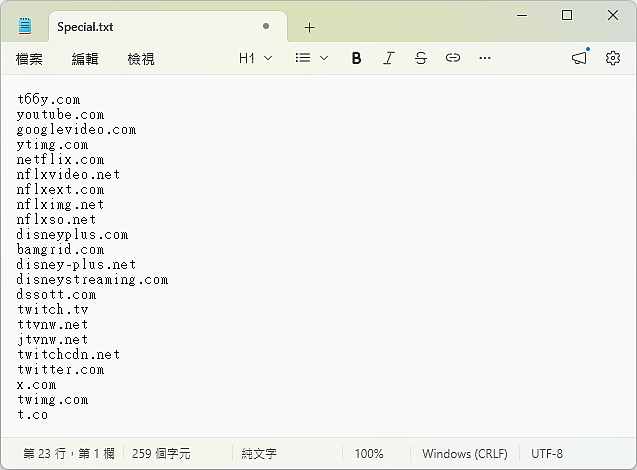The width and height of the screenshot is (637, 470).
Task: Click the line twimg.com
Action: 52,400
